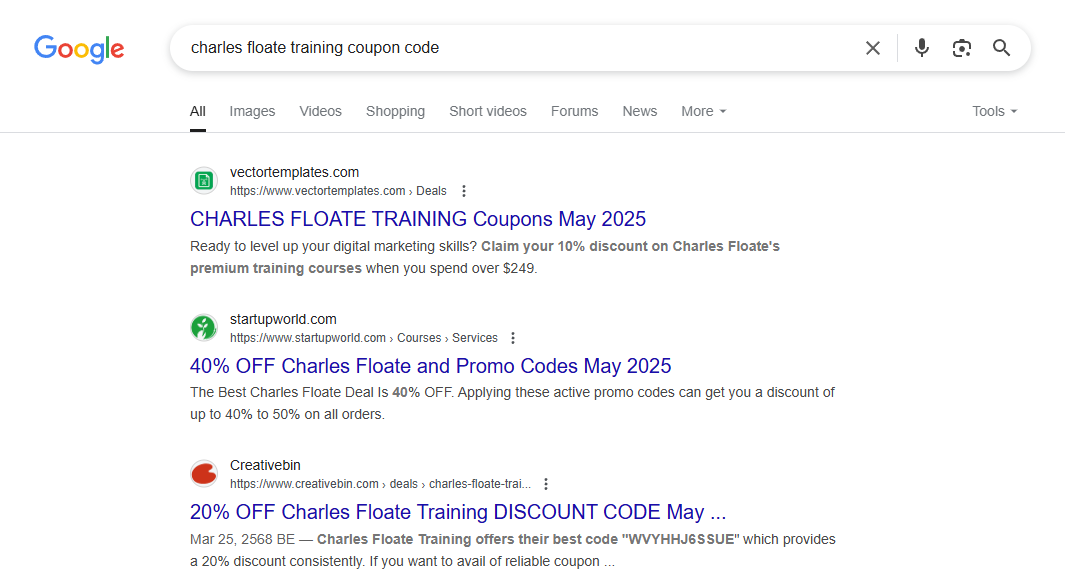Open three-dot menu for startupworld.com result
The width and height of the screenshot is (1065, 587).
point(513,338)
